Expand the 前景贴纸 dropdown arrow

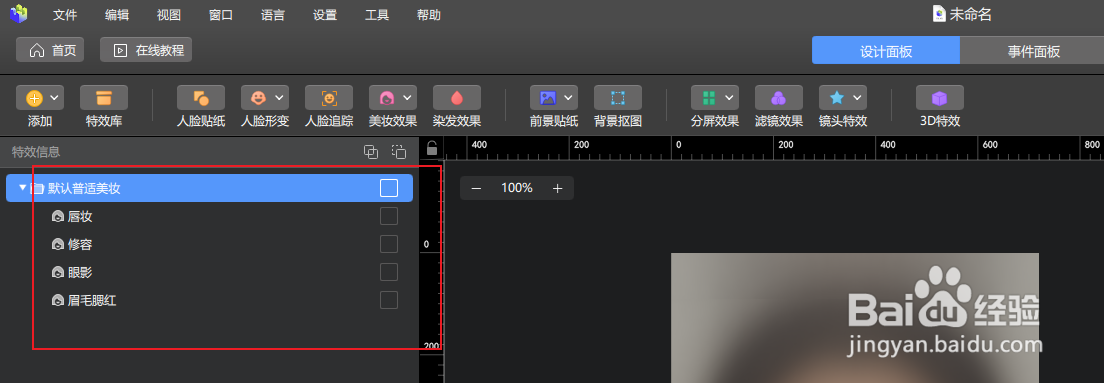[568, 98]
